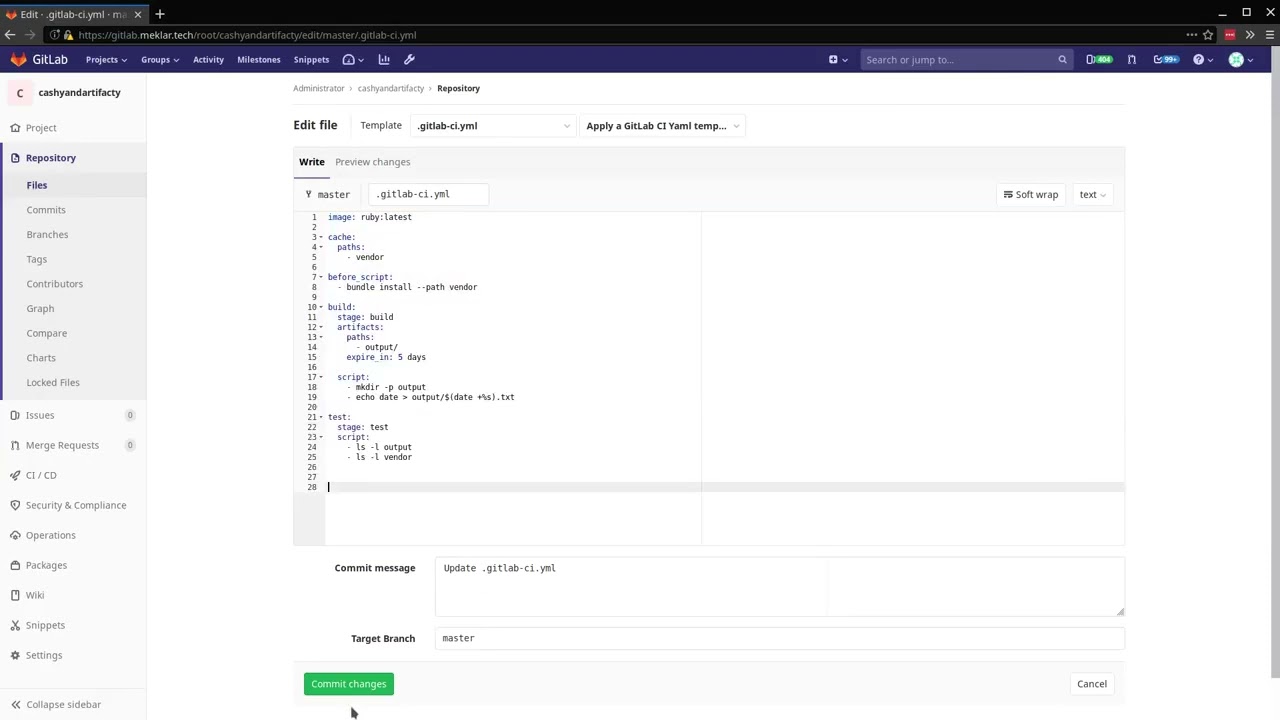Screen dimensions: 1280x720
Task: Switch to the Preview changes tab
Action: coord(372,162)
